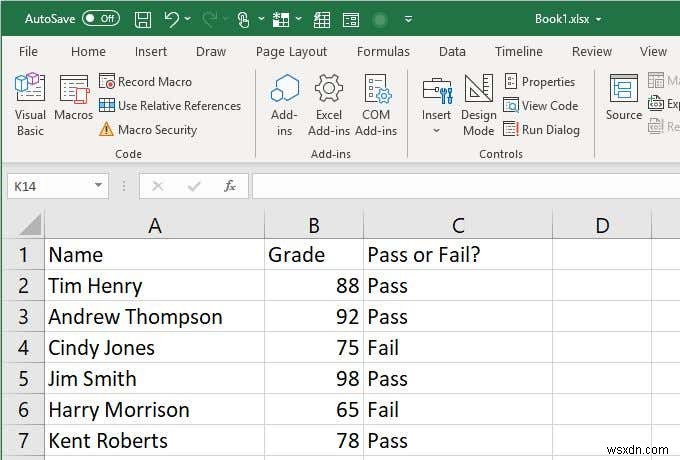The width and height of the screenshot is (680, 460).
Task: Open Excel Add-ins dialog
Action: point(328,104)
